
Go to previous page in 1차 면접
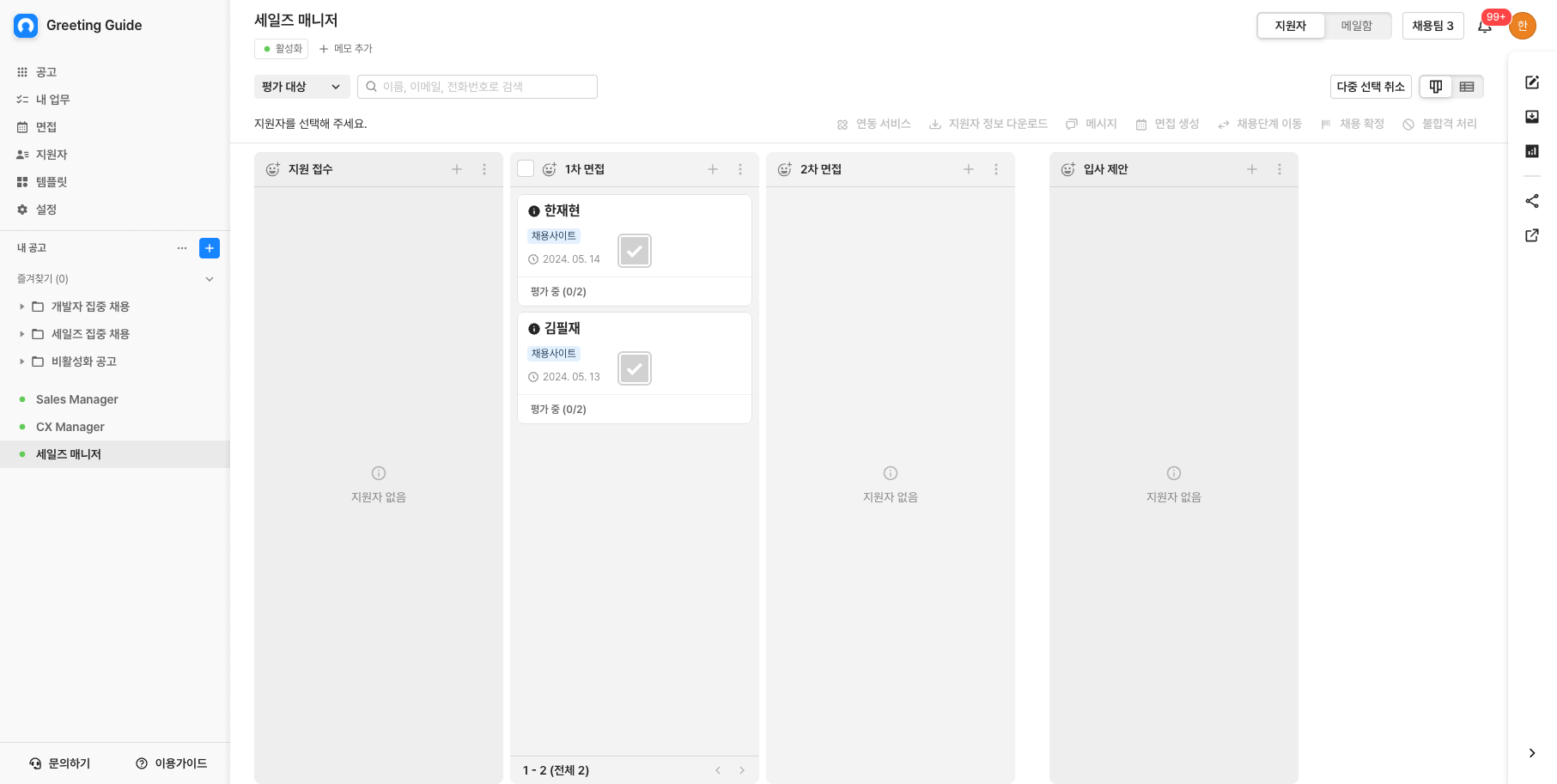tap(718, 770)
